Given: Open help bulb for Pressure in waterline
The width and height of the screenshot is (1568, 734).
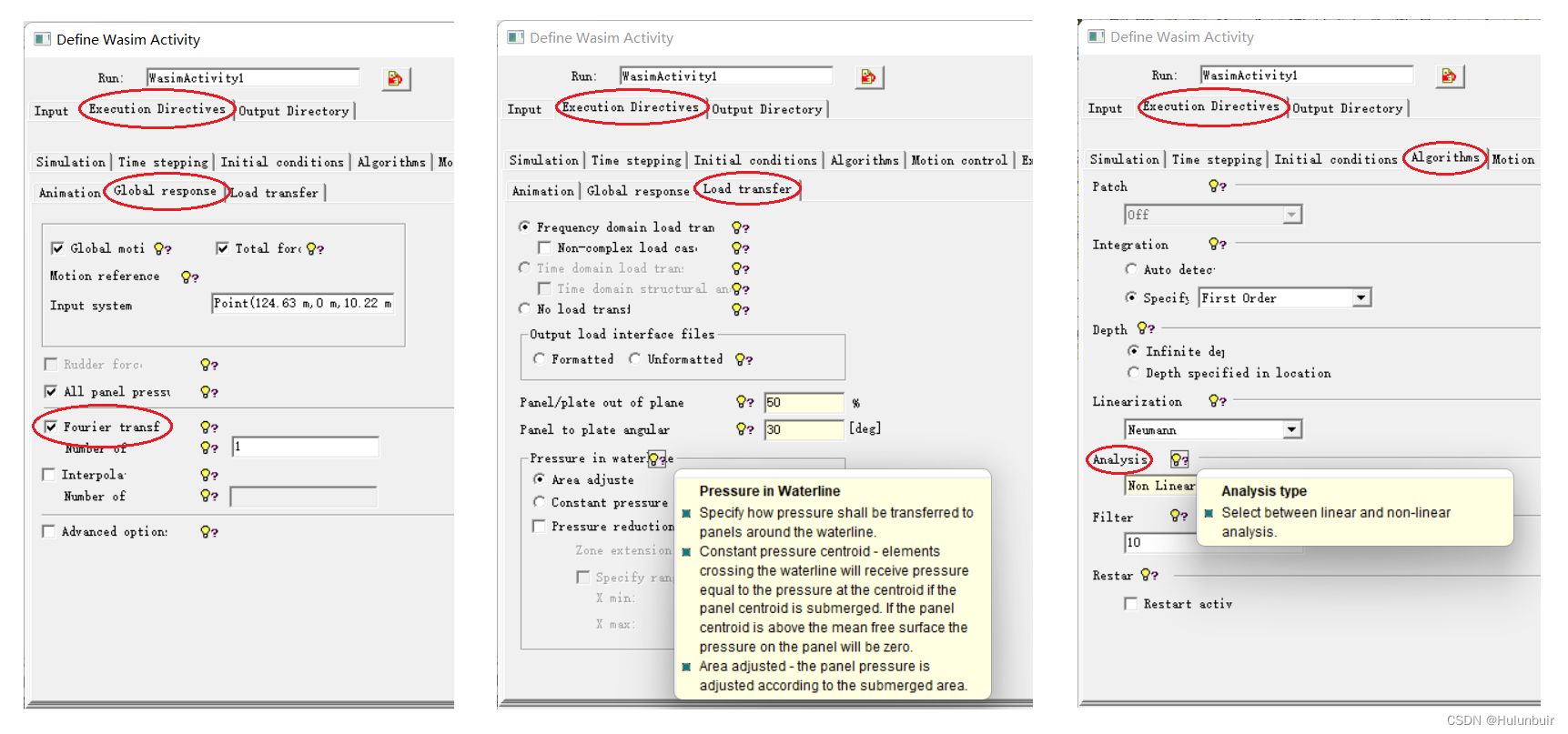Looking at the screenshot, I should [657, 458].
